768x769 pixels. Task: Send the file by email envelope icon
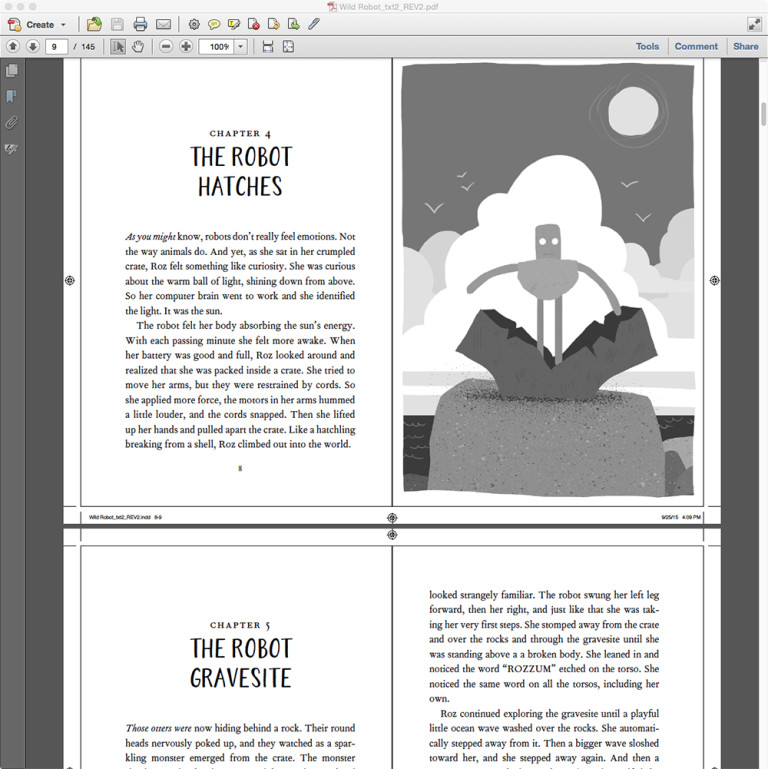point(163,24)
